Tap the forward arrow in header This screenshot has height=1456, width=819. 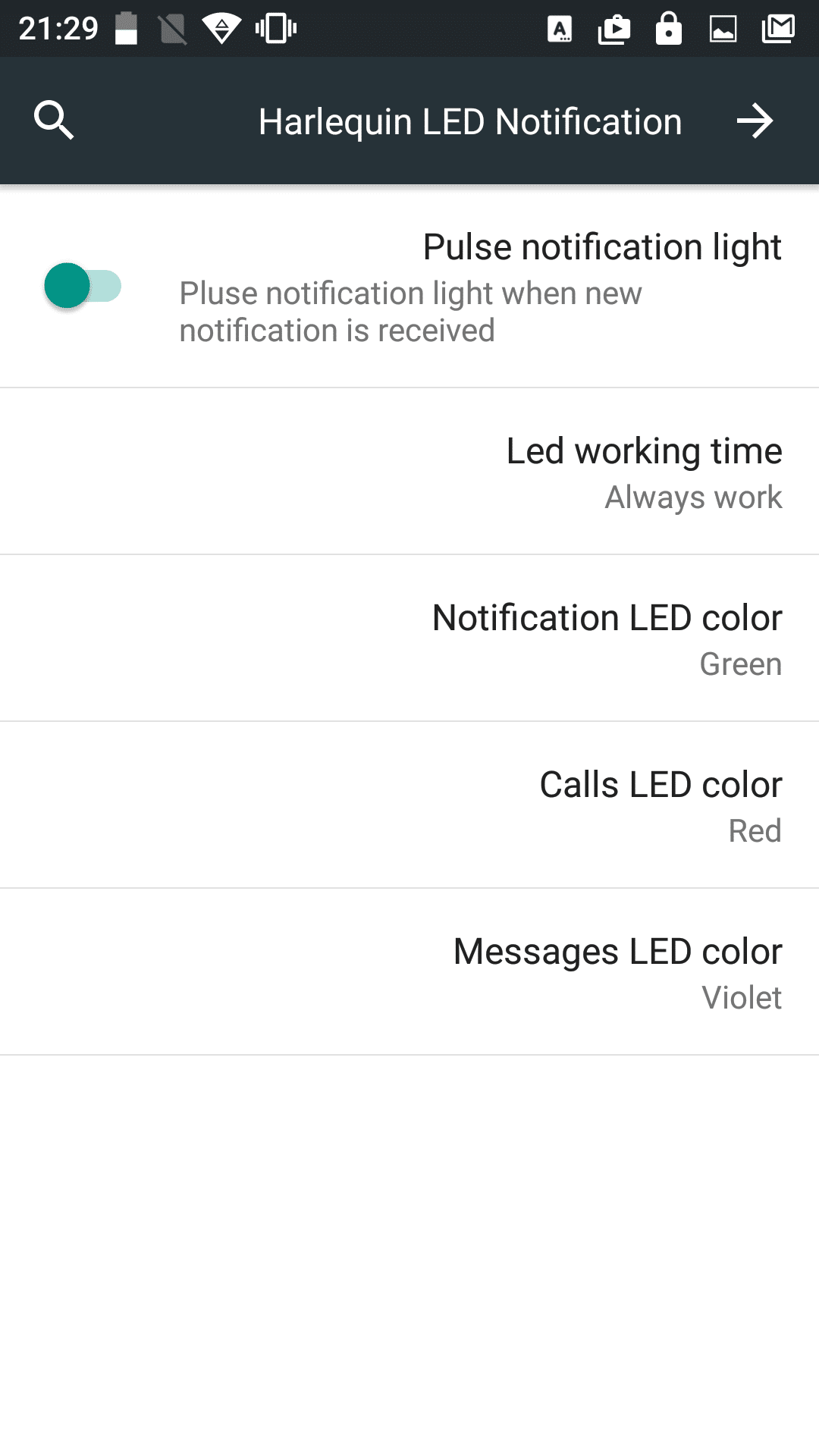pos(755,121)
